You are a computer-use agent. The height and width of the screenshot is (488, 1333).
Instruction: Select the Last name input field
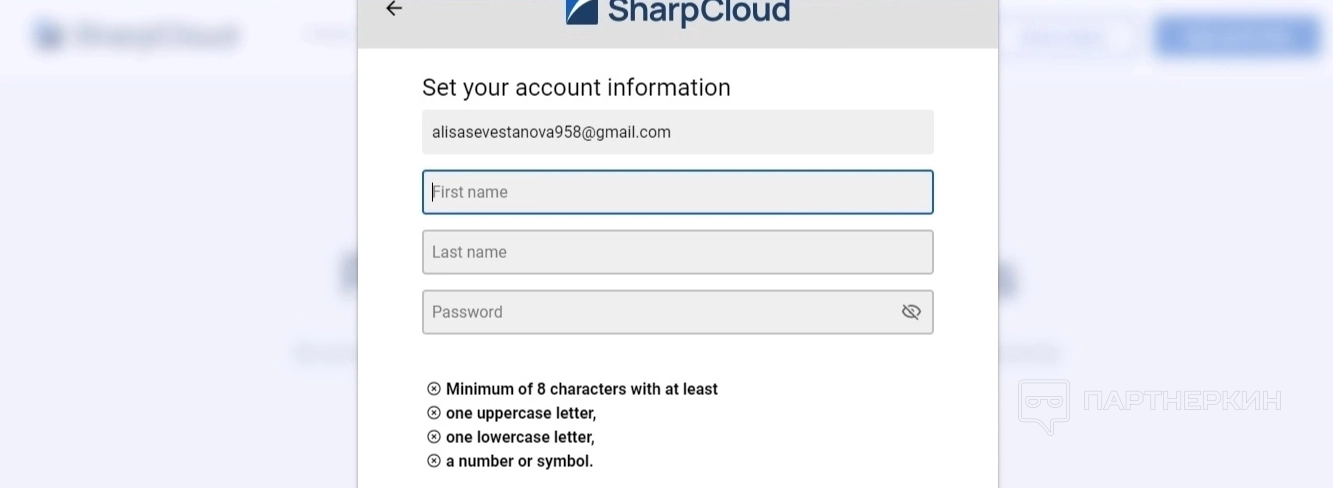(x=677, y=252)
